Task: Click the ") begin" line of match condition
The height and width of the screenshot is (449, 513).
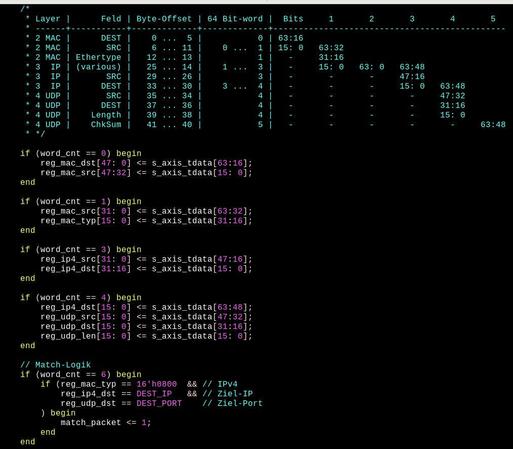Action: (58, 413)
